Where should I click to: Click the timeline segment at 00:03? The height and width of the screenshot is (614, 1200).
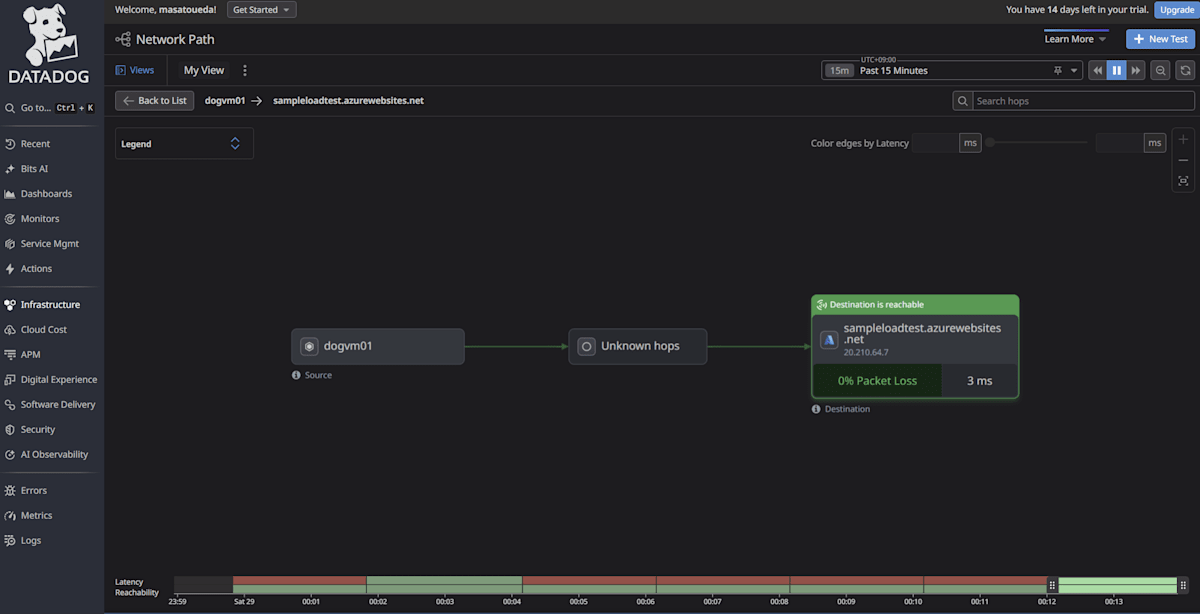point(444,585)
